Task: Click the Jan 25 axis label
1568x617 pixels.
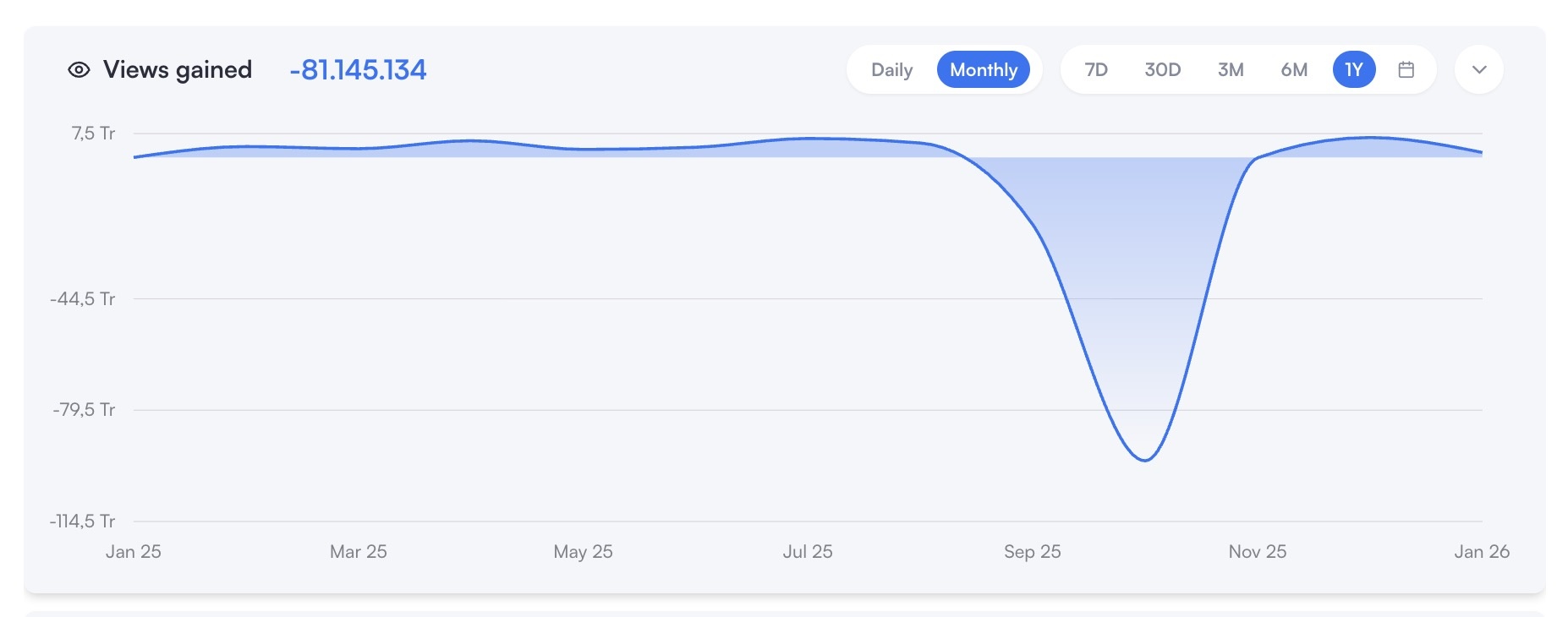Action: (x=134, y=552)
